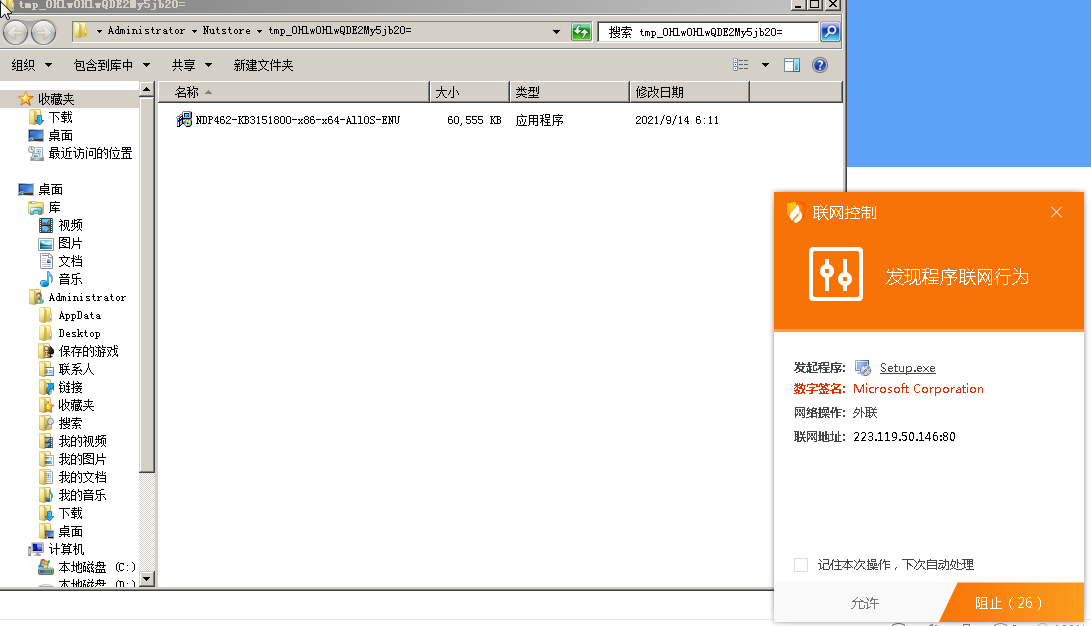Toggle the preview pane icon

tap(792, 65)
